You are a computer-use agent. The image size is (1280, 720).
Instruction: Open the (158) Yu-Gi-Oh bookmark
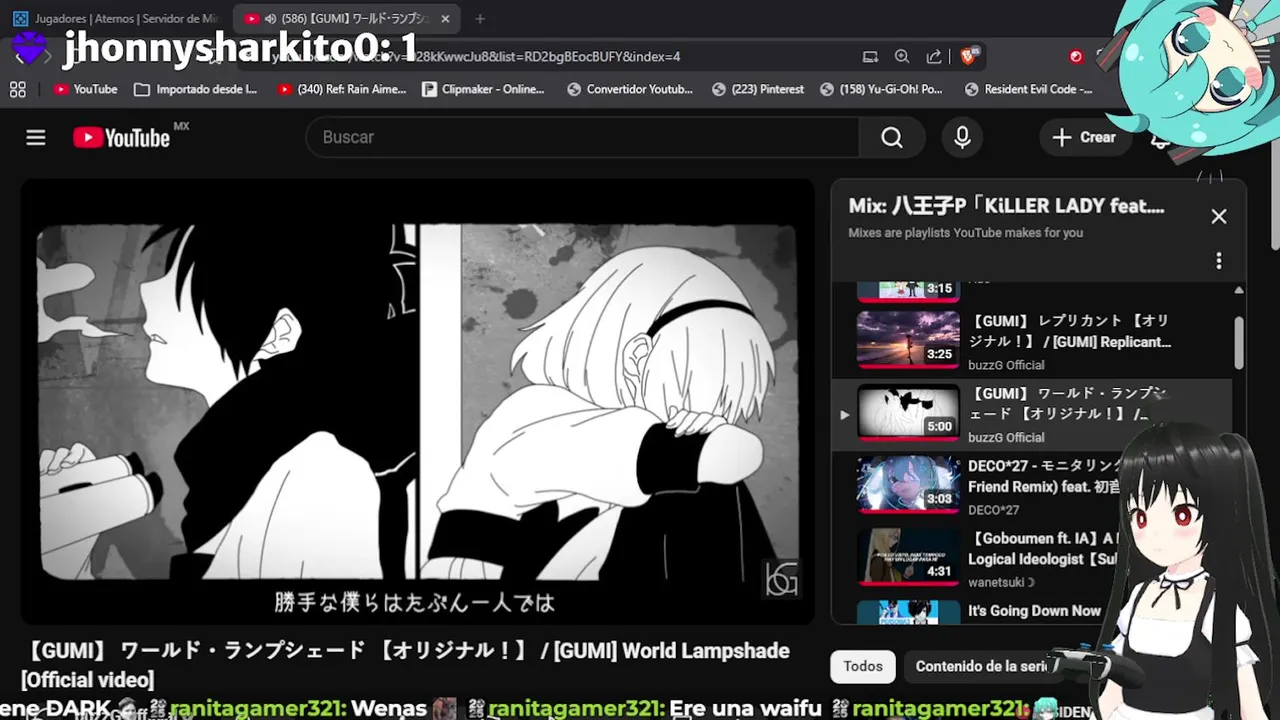coord(881,90)
